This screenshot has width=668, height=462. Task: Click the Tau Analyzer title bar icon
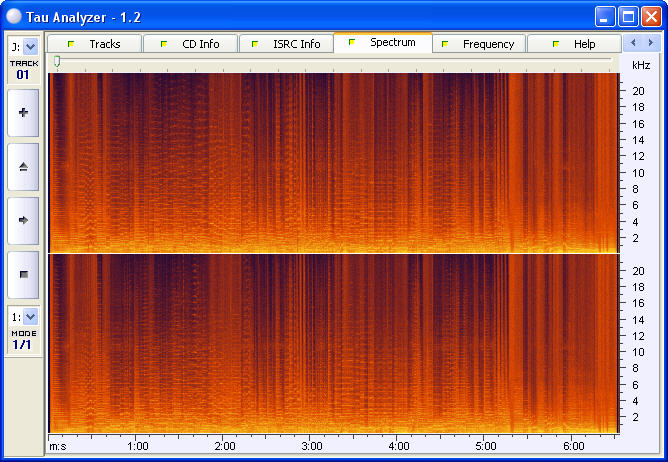pyautogui.click(x=14, y=15)
